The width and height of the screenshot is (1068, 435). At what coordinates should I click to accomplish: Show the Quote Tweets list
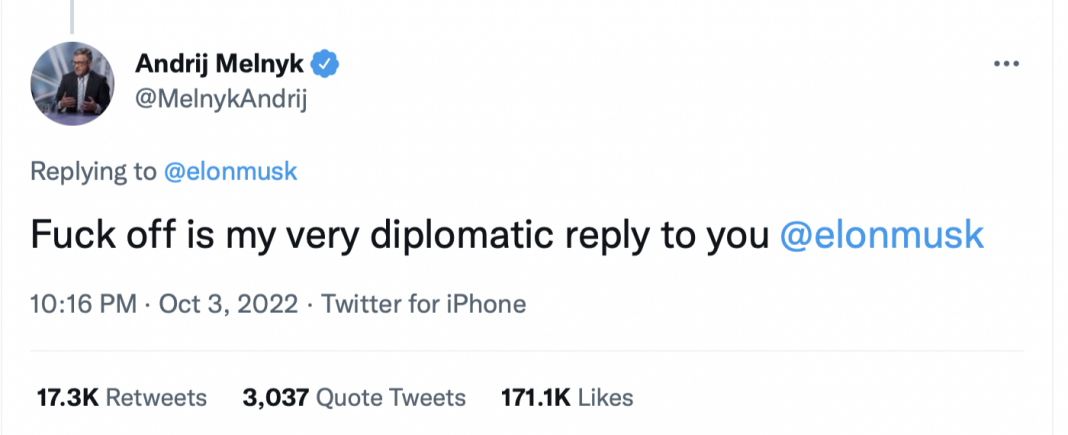pyautogui.click(x=391, y=397)
